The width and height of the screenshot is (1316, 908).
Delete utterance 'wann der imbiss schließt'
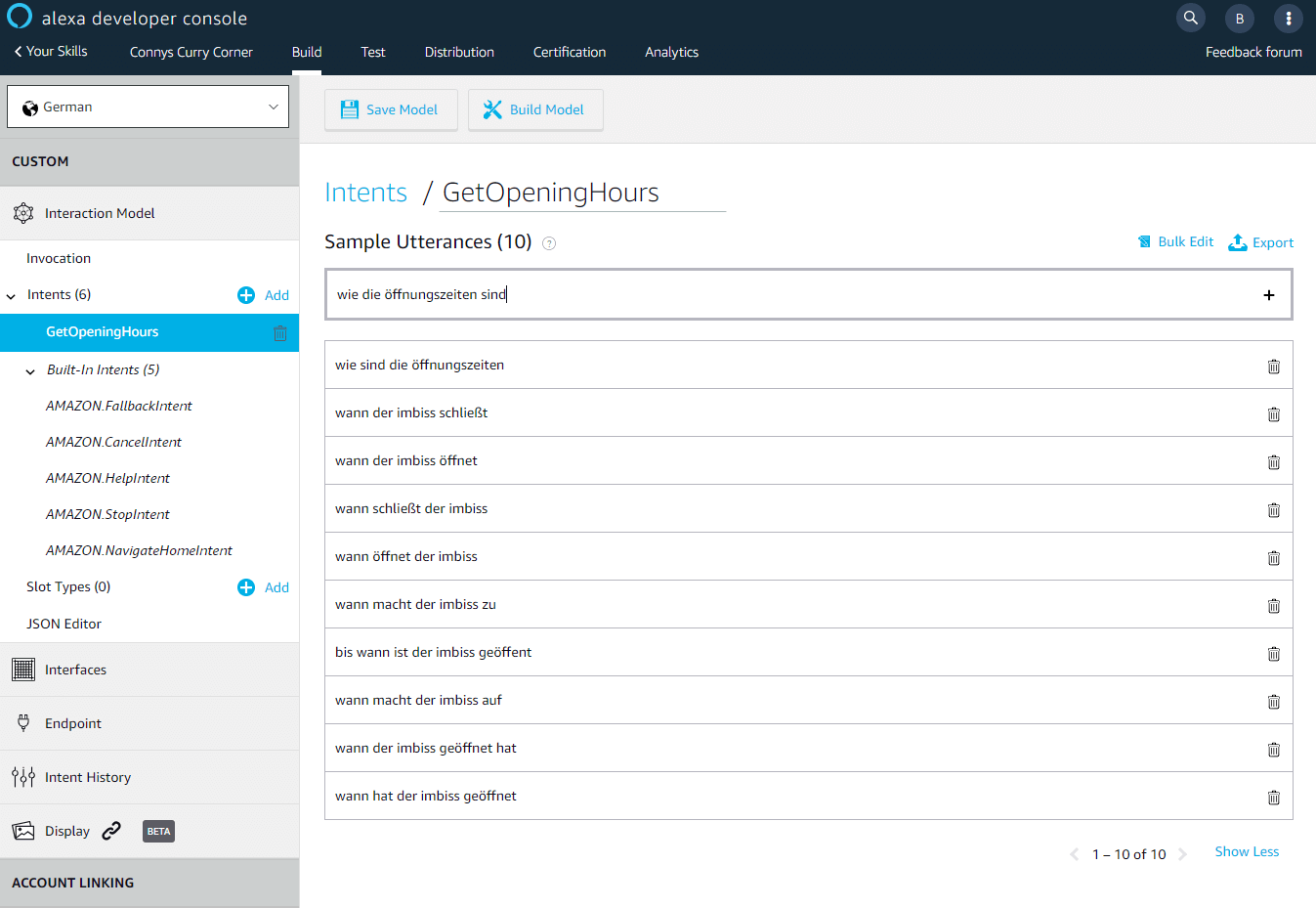pyautogui.click(x=1274, y=414)
